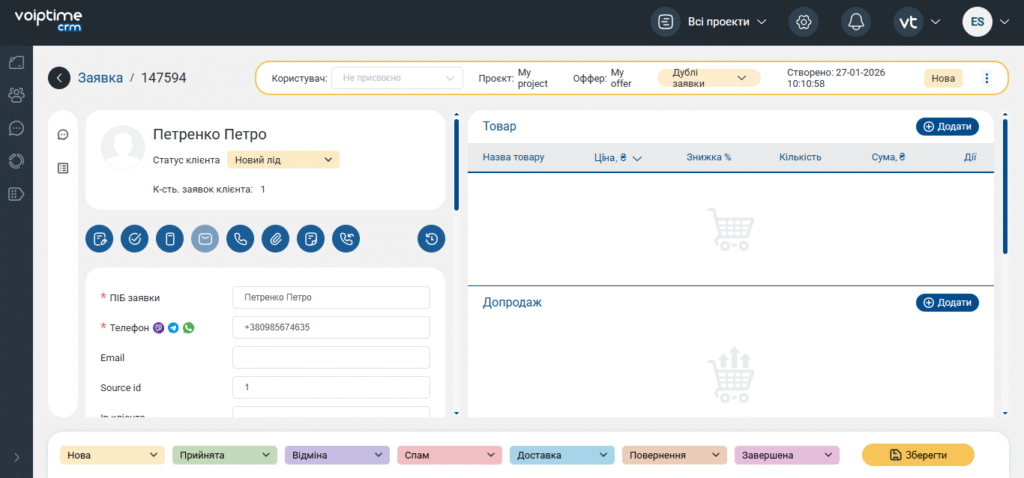Screen dimensions: 1024x478
Task: Open the clients (people) sidebar icon
Action: pos(16,95)
